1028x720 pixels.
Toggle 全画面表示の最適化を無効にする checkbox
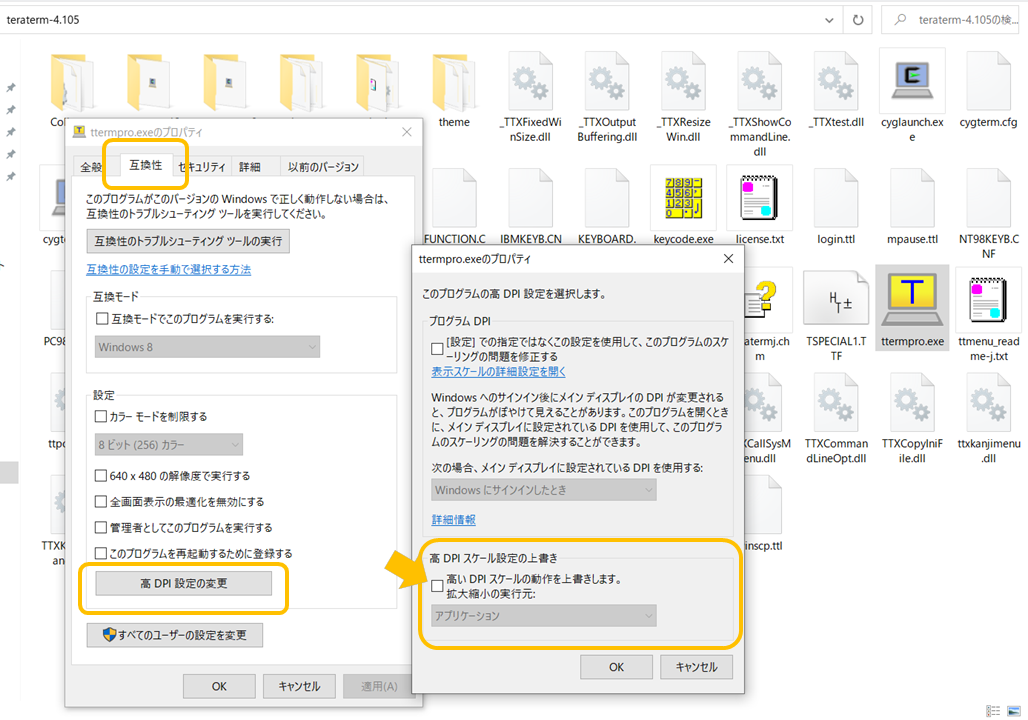pos(101,502)
